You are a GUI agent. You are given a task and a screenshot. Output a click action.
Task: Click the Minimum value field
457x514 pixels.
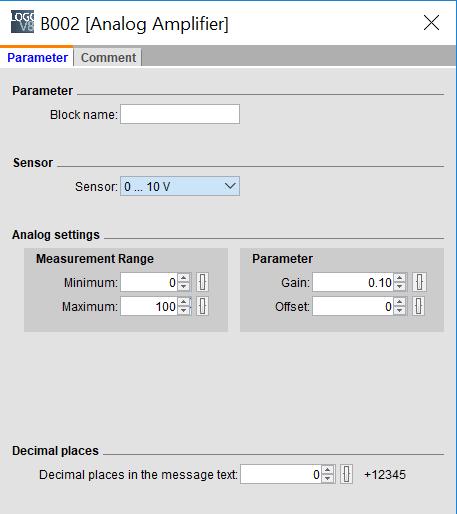149,282
